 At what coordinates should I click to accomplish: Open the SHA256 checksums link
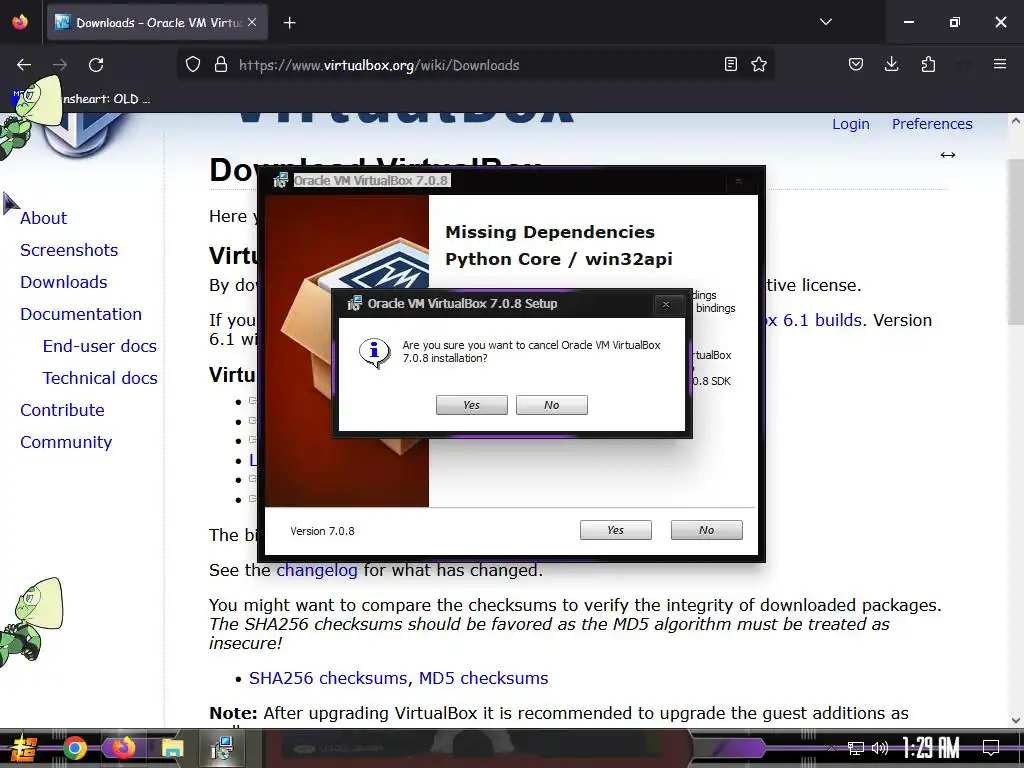[x=328, y=678]
